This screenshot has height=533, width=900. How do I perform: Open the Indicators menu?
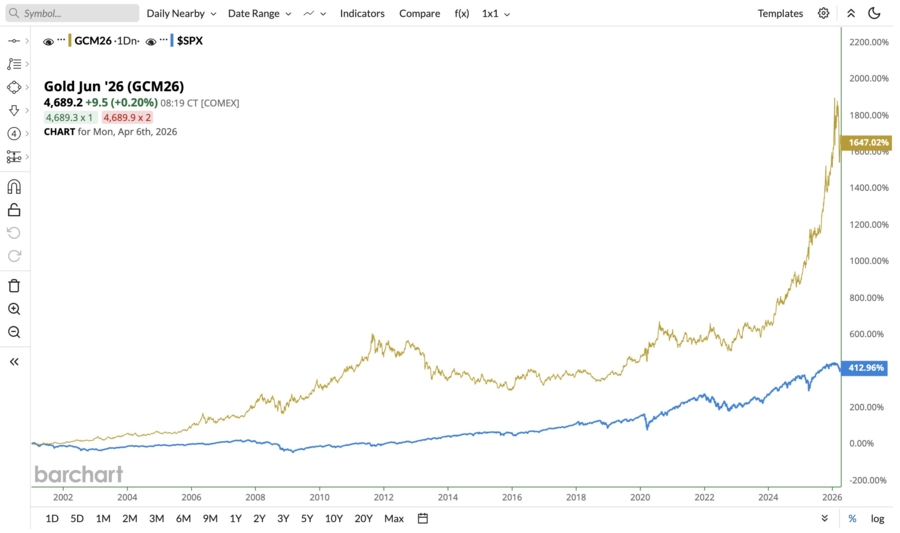coord(362,14)
